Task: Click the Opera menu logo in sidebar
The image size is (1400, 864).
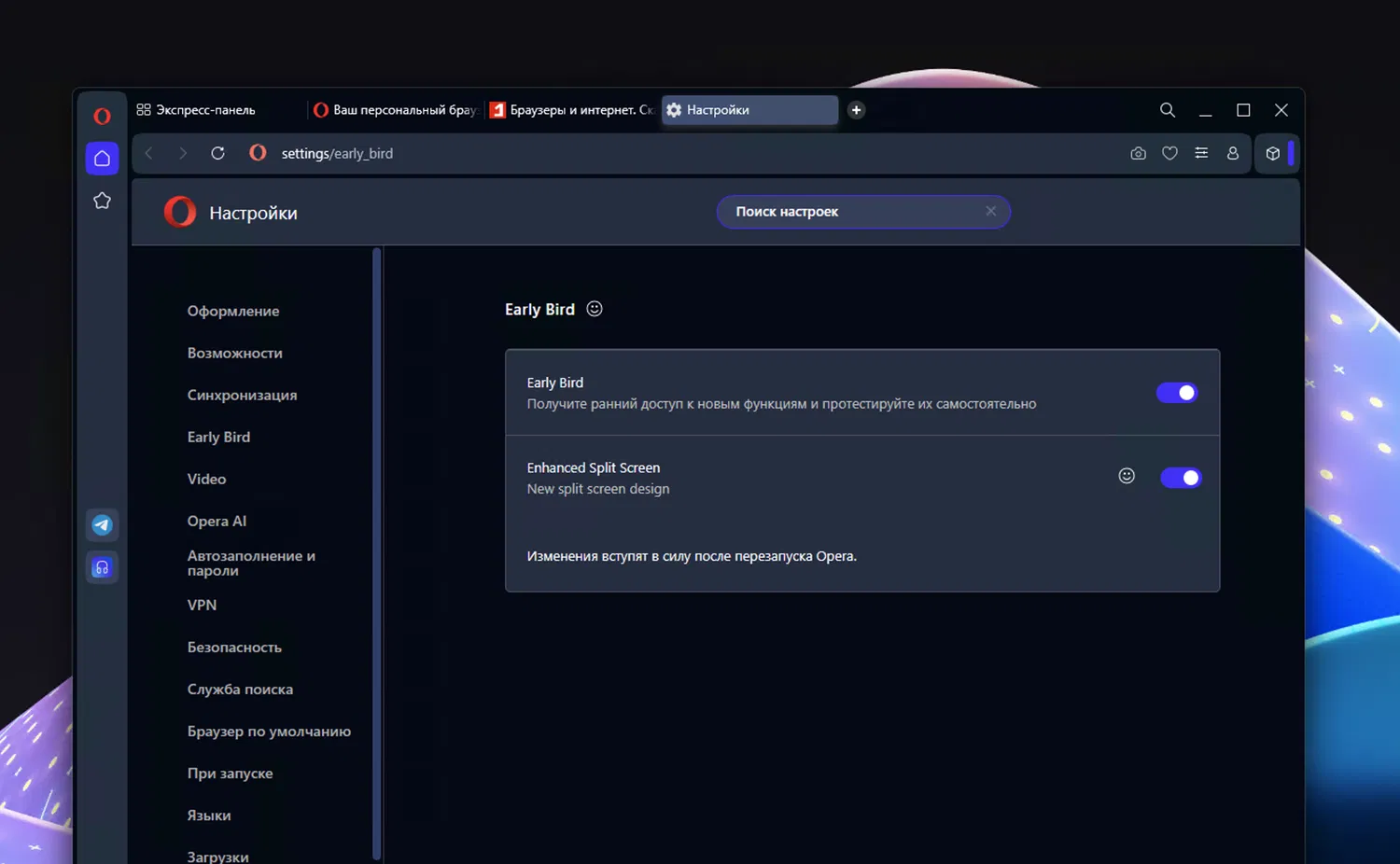Action: coord(102,116)
